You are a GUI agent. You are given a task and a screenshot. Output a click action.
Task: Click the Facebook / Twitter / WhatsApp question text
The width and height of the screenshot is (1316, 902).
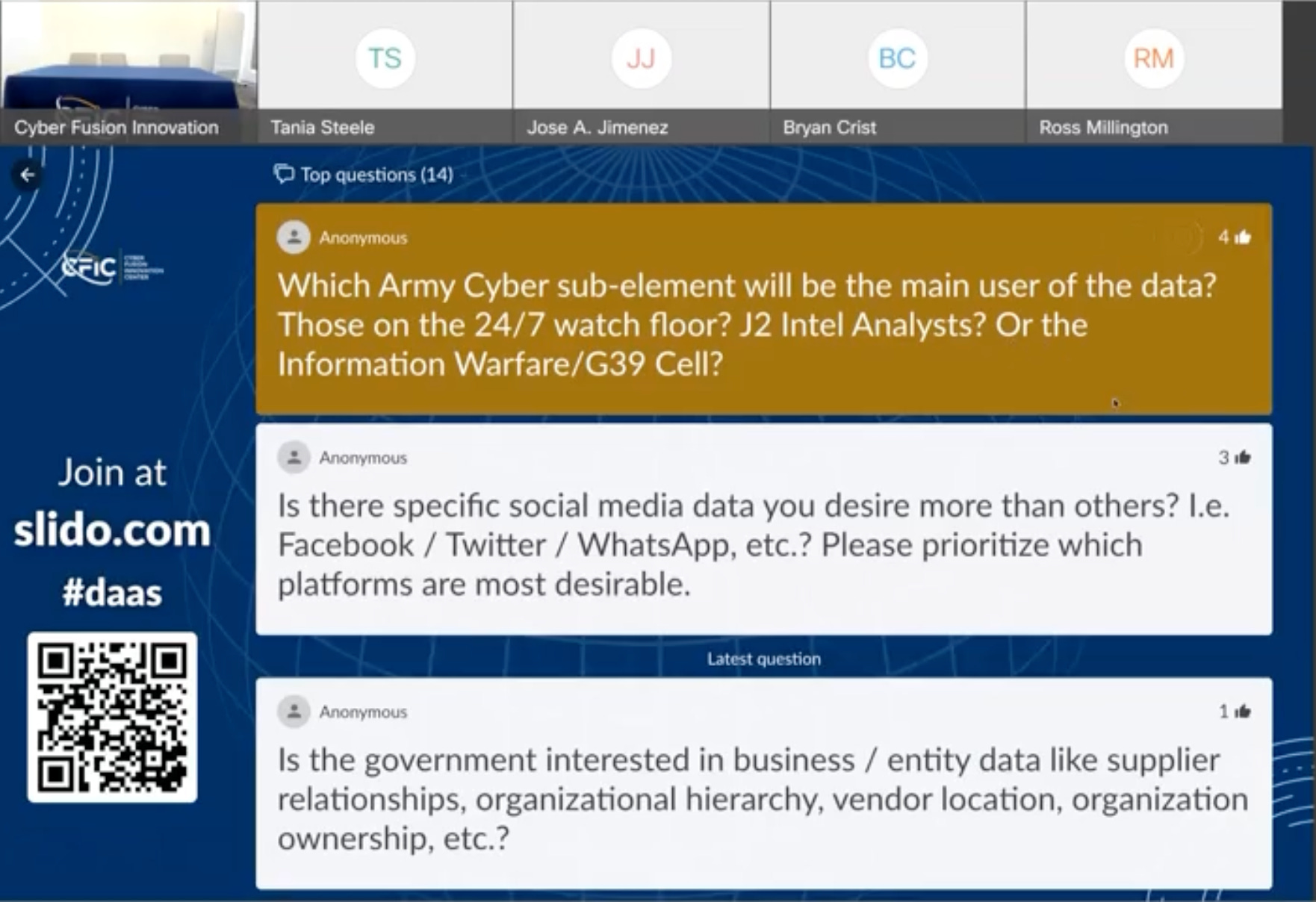click(754, 545)
